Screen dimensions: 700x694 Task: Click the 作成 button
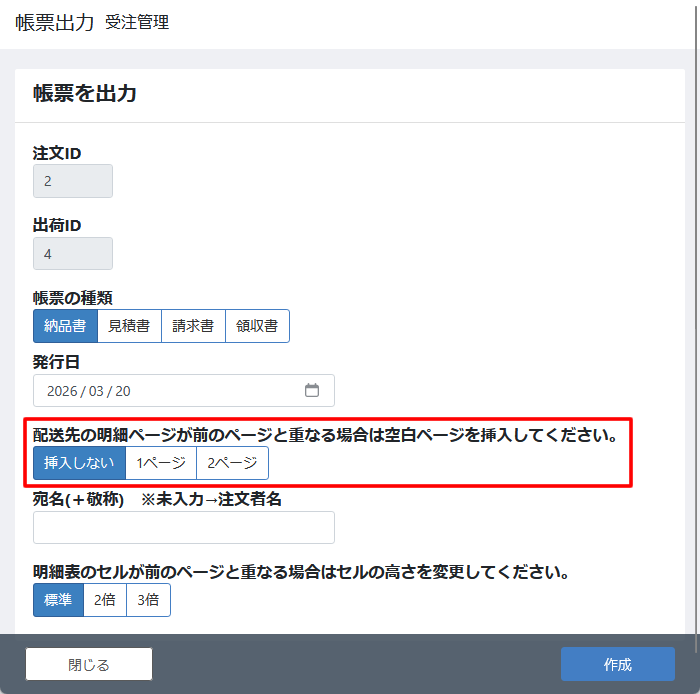(617, 664)
